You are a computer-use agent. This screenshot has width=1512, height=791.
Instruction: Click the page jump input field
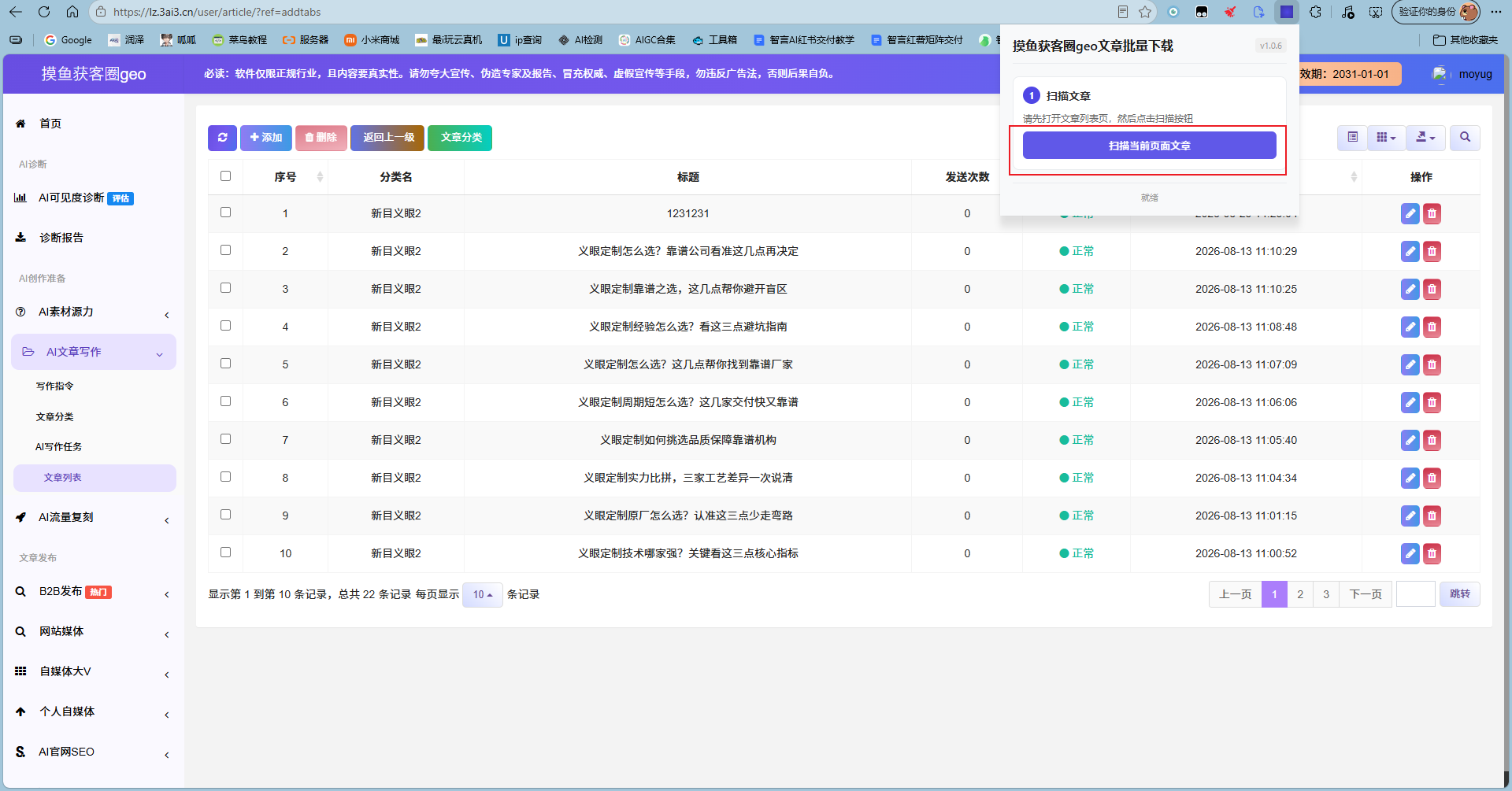pos(1416,594)
